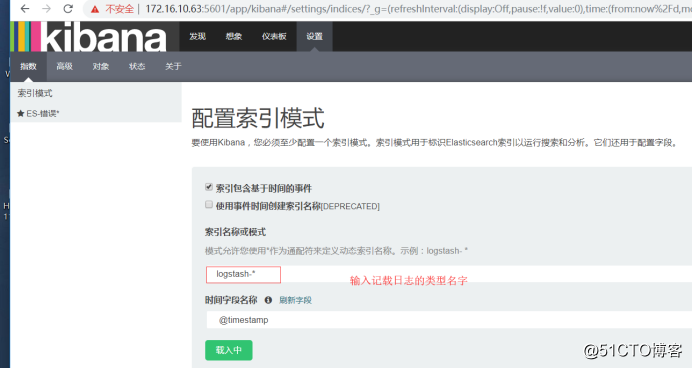Click the logstash-* index name field
692x369 pixels.
coord(448,274)
